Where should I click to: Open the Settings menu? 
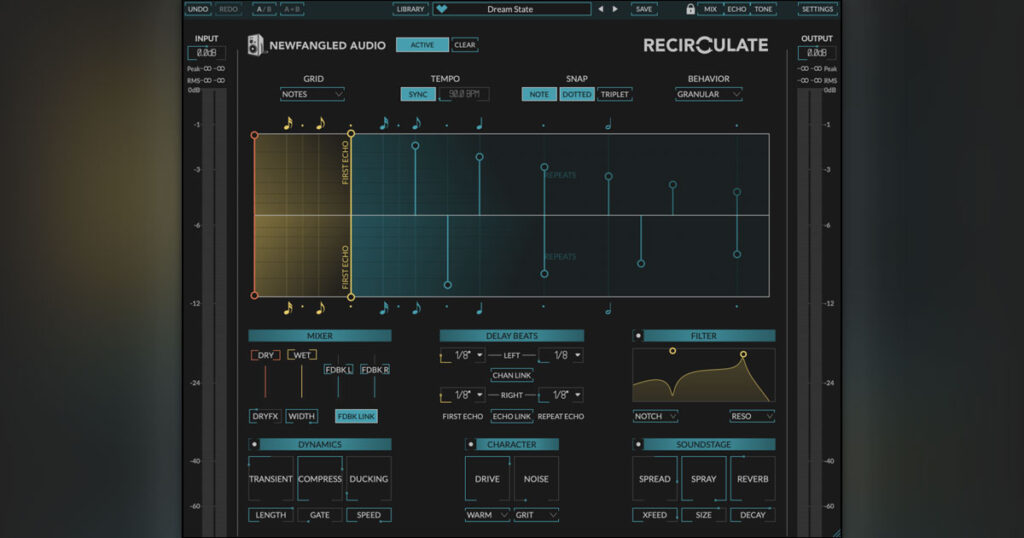(x=818, y=9)
